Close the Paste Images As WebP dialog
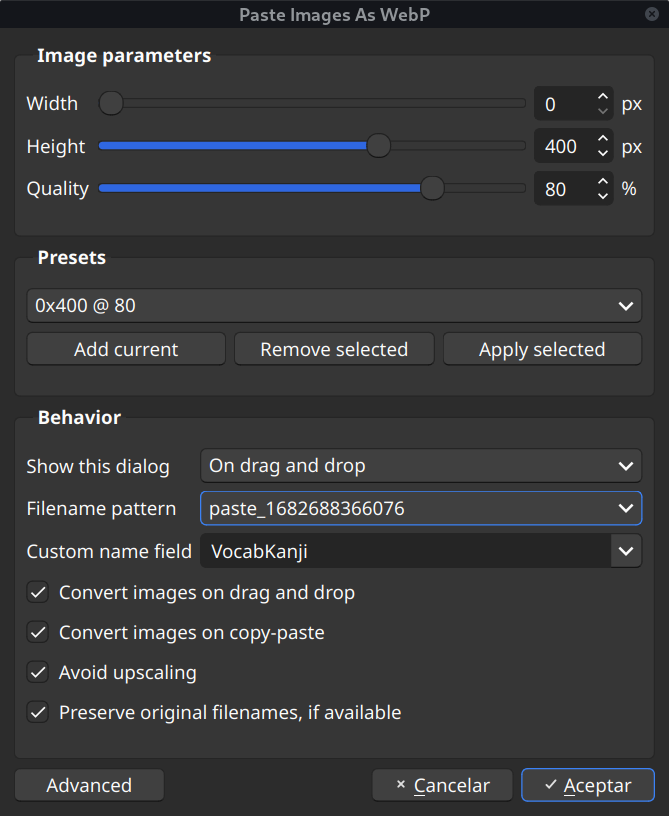The image size is (669, 816). pyautogui.click(x=652, y=14)
